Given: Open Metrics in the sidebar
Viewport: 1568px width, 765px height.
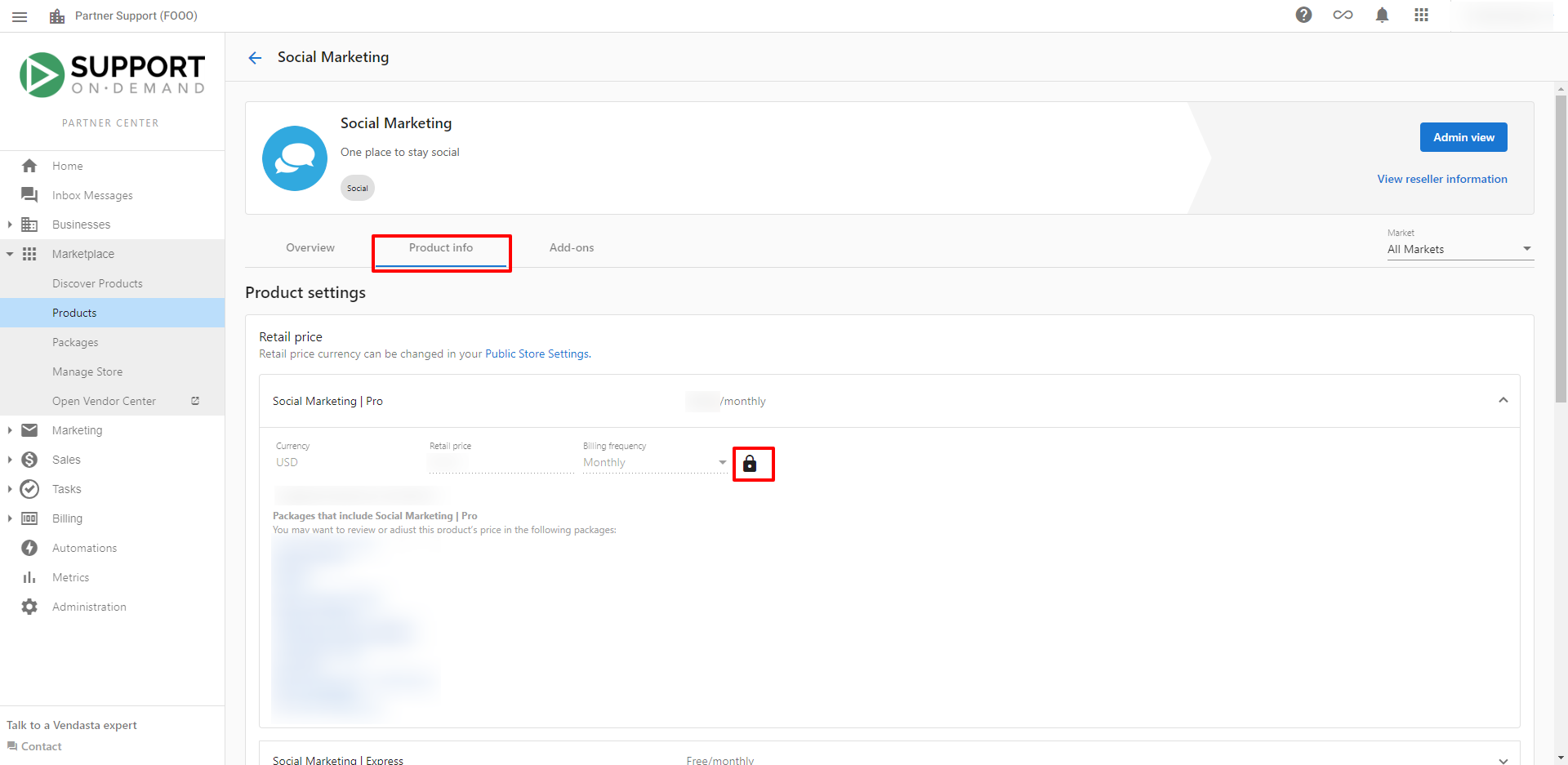Looking at the screenshot, I should (70, 577).
